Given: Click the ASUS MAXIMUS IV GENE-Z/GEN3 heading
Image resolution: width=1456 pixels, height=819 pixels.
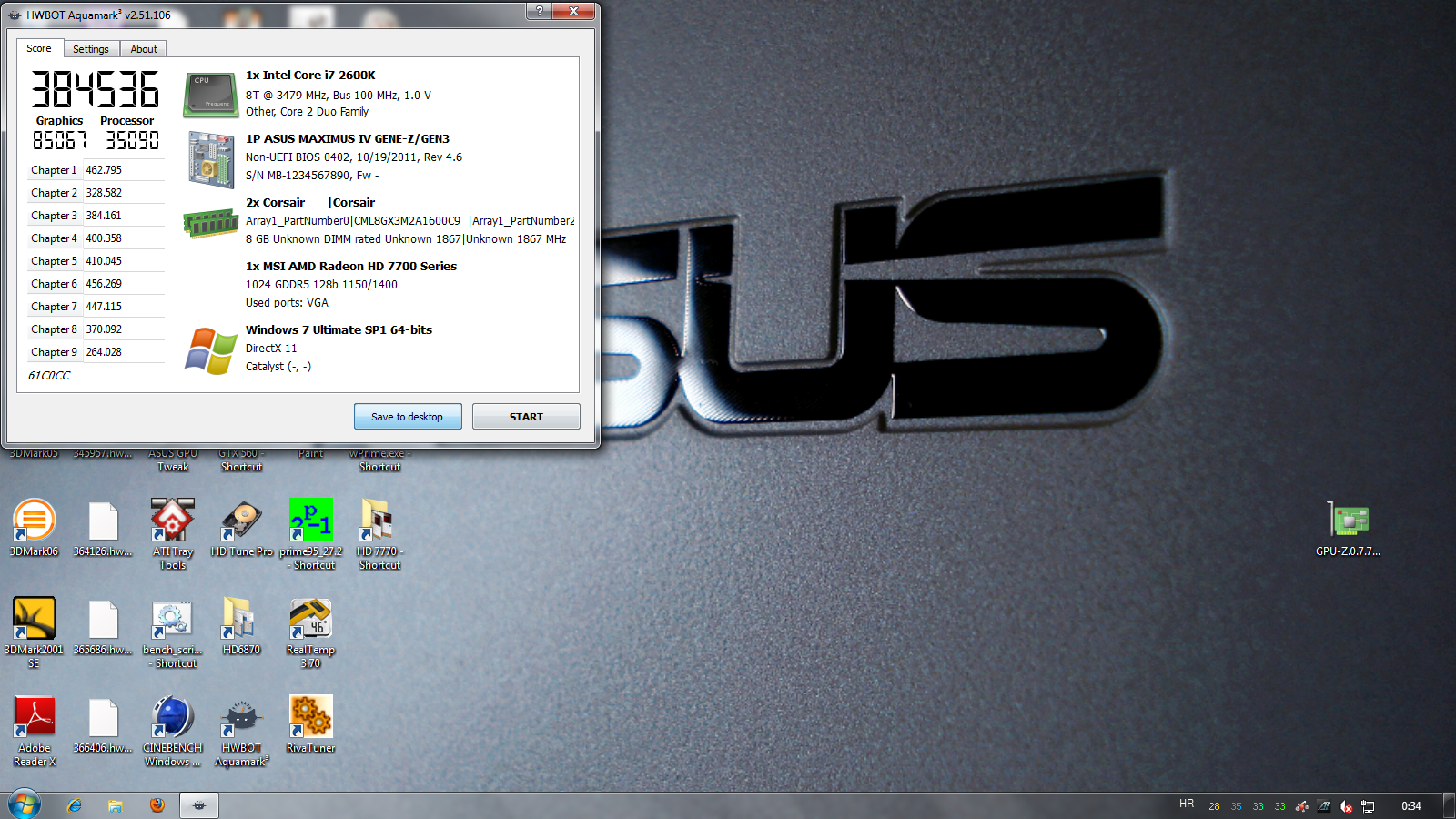Looking at the screenshot, I should [x=348, y=139].
